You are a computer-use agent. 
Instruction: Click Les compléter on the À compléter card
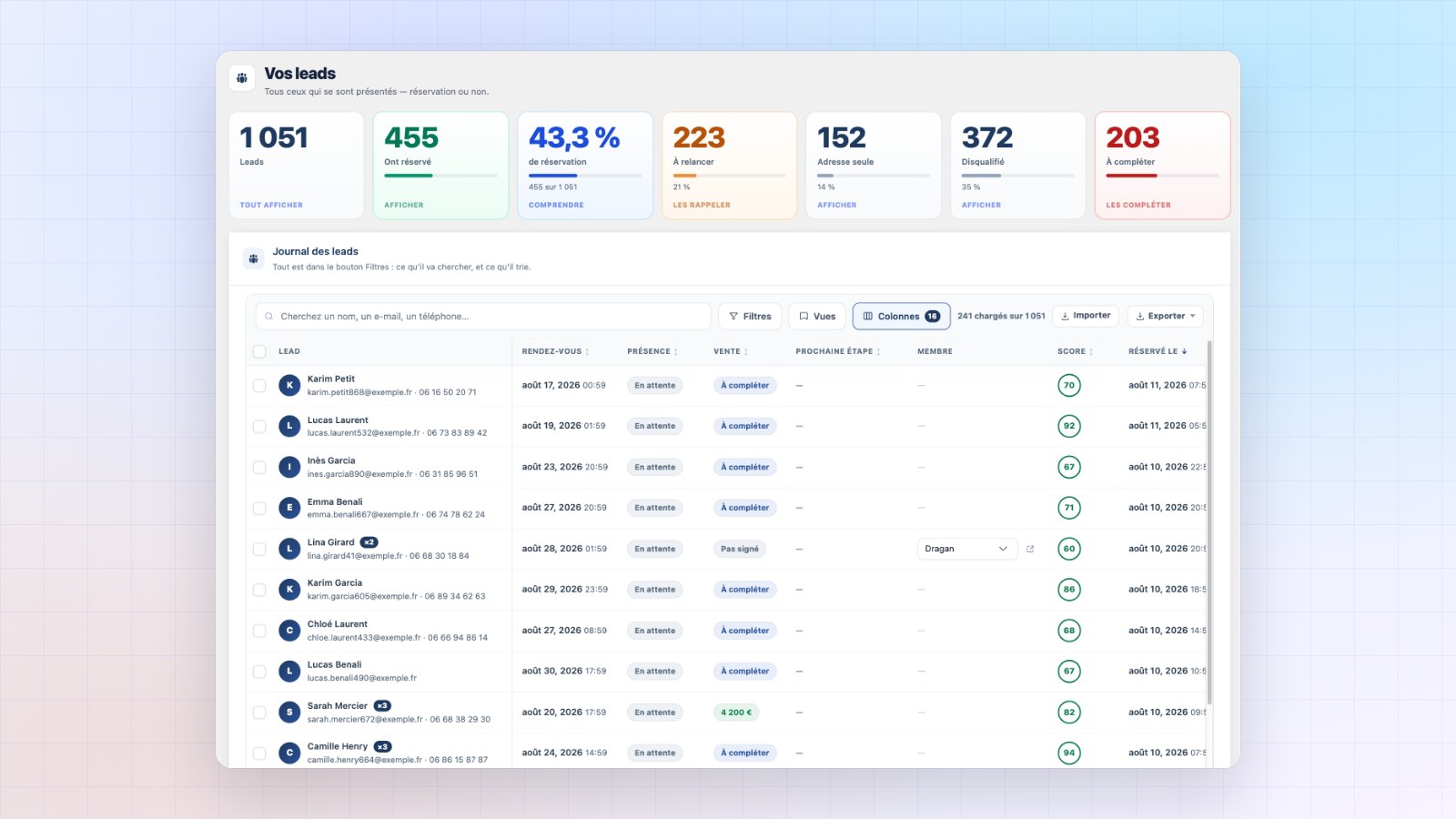pyautogui.click(x=1138, y=205)
